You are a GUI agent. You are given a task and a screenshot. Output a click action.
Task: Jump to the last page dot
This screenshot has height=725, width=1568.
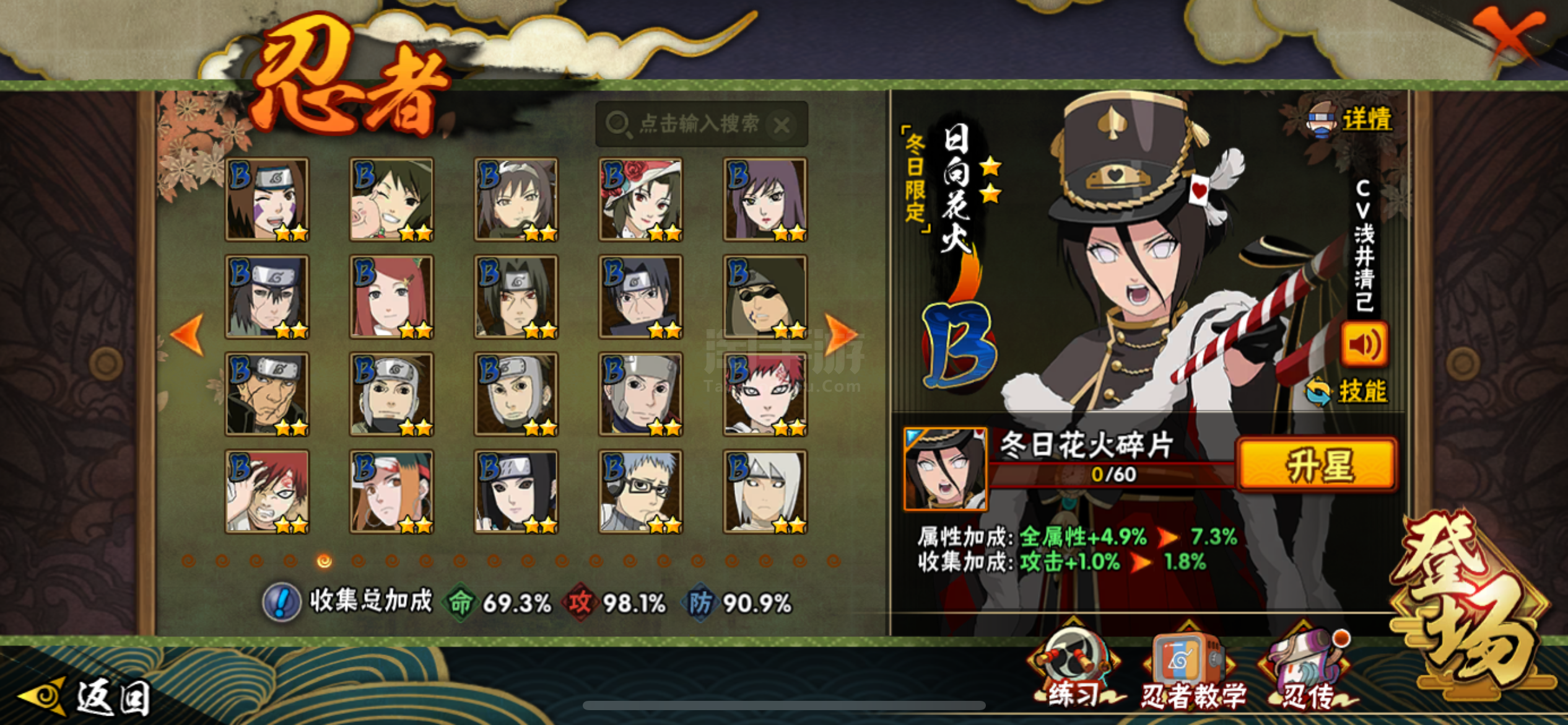coord(834,561)
